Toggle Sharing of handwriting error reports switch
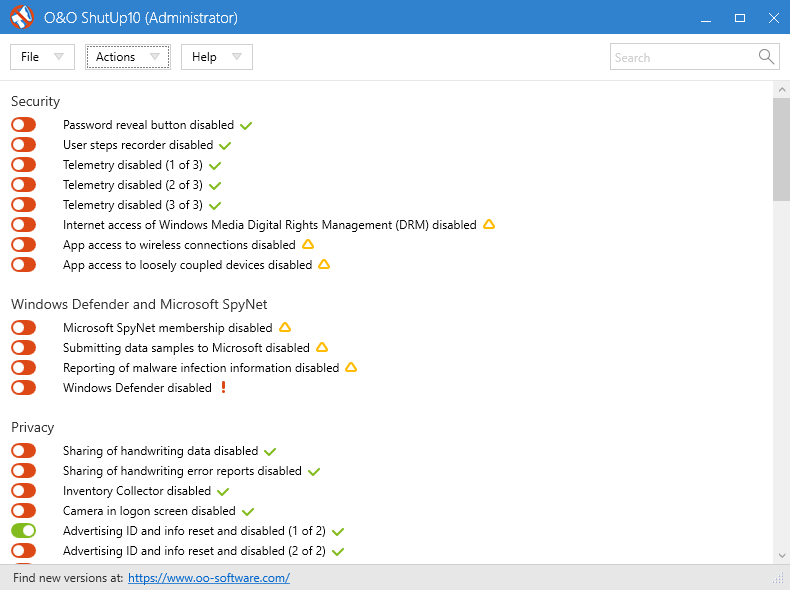 (24, 471)
